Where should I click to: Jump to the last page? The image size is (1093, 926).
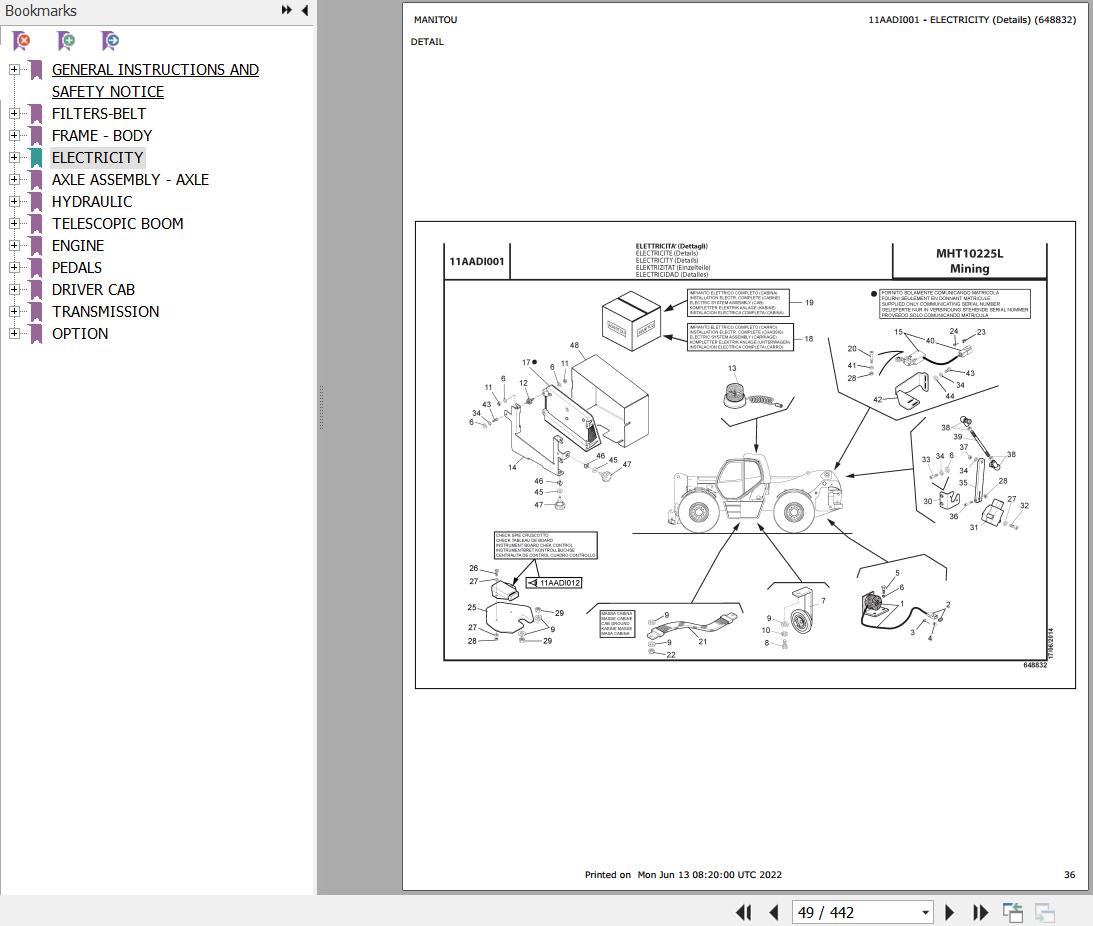[980, 912]
